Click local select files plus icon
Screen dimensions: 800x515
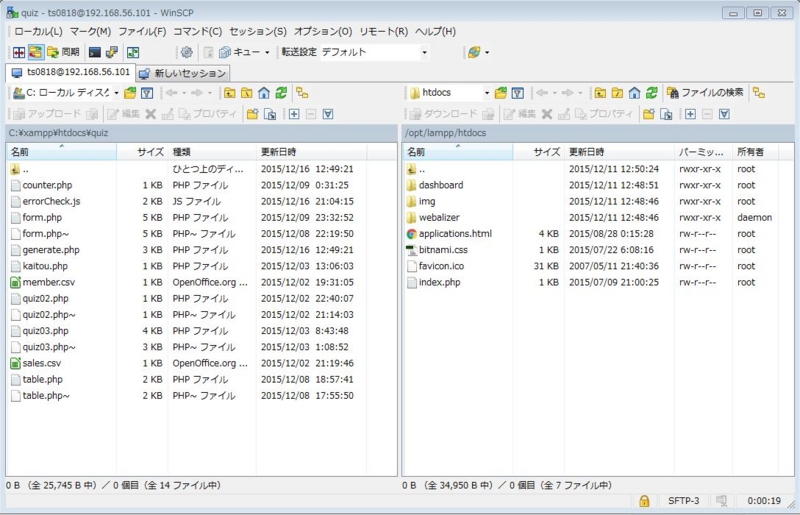(x=294, y=114)
